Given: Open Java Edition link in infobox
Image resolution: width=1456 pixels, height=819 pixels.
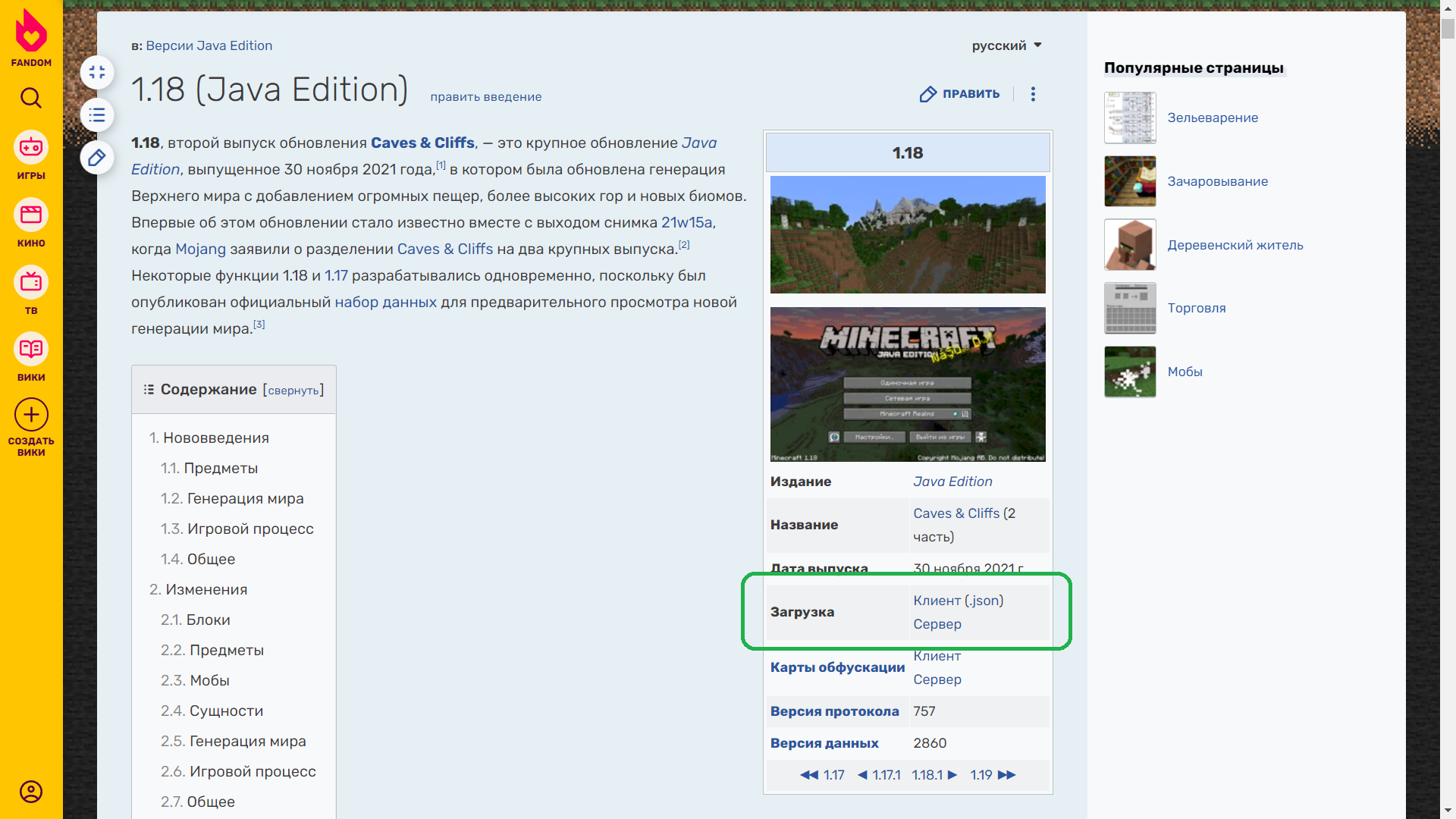Looking at the screenshot, I should 952,482.
